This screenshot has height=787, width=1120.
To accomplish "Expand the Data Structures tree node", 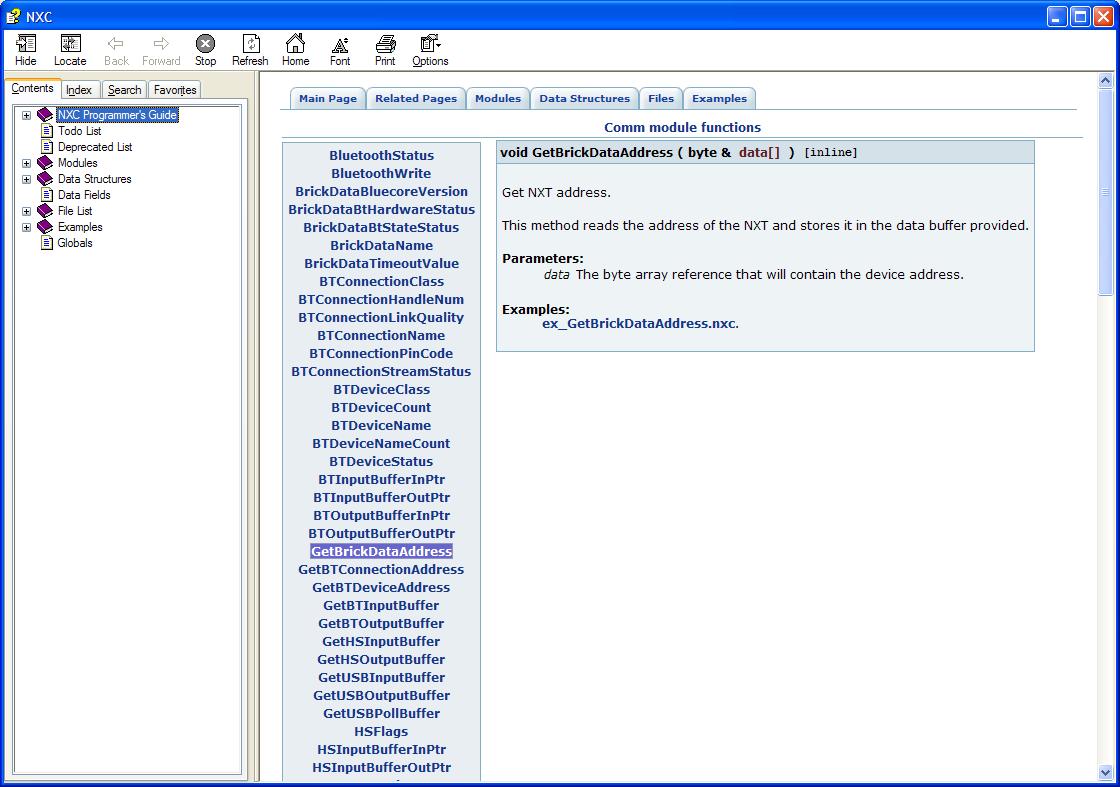I will [27, 179].
